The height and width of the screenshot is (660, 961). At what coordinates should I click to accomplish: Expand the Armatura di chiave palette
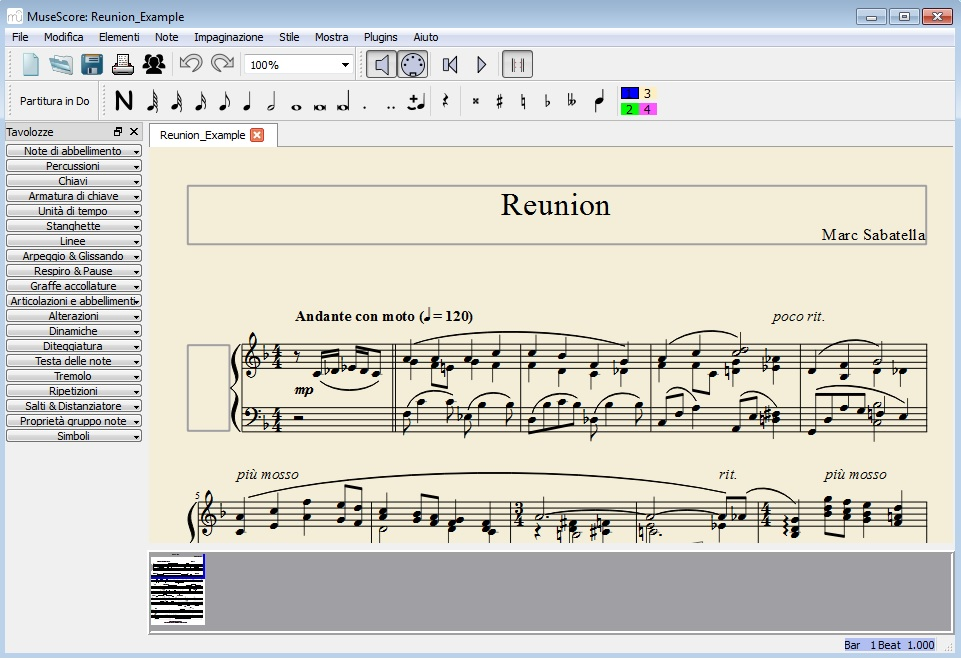point(74,196)
